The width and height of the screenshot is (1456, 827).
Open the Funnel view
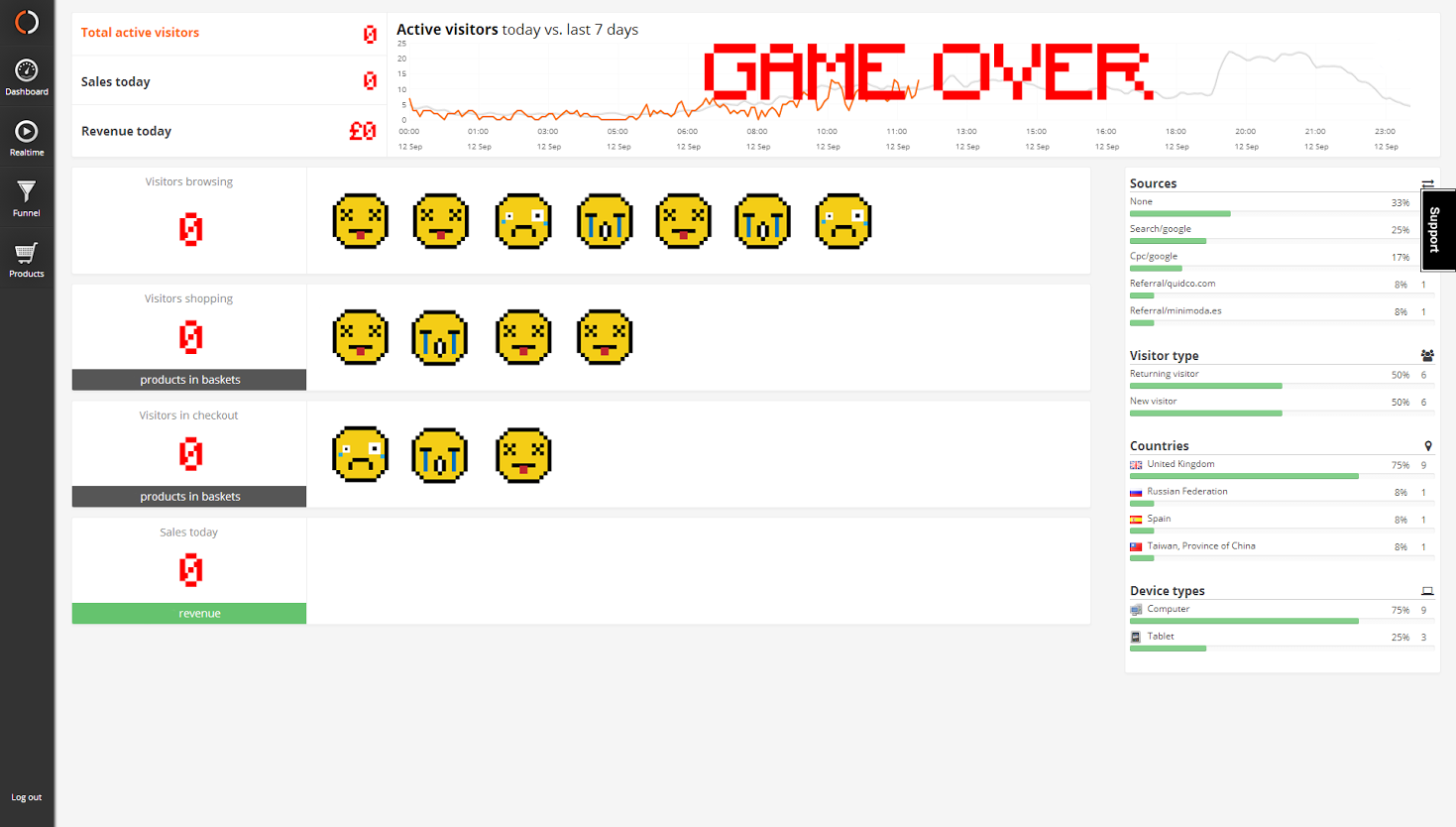click(27, 198)
